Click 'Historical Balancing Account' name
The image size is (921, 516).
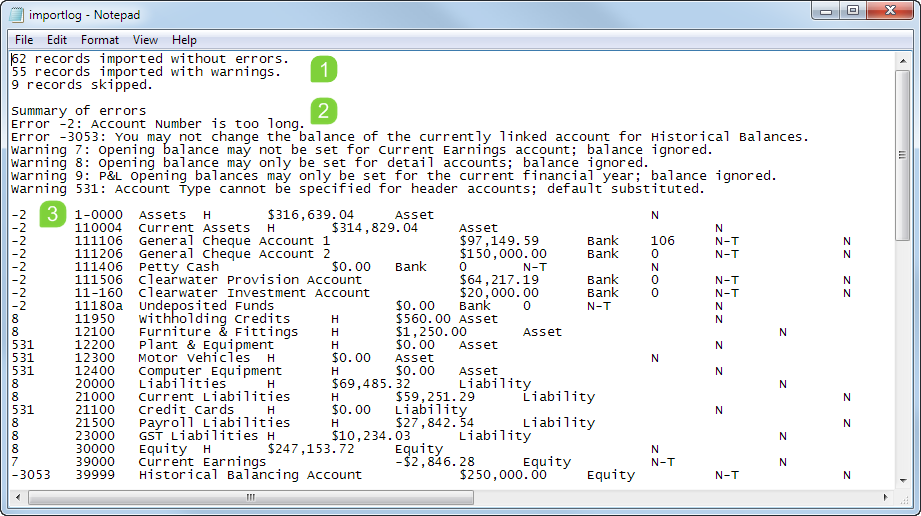pyautogui.click(x=250, y=474)
